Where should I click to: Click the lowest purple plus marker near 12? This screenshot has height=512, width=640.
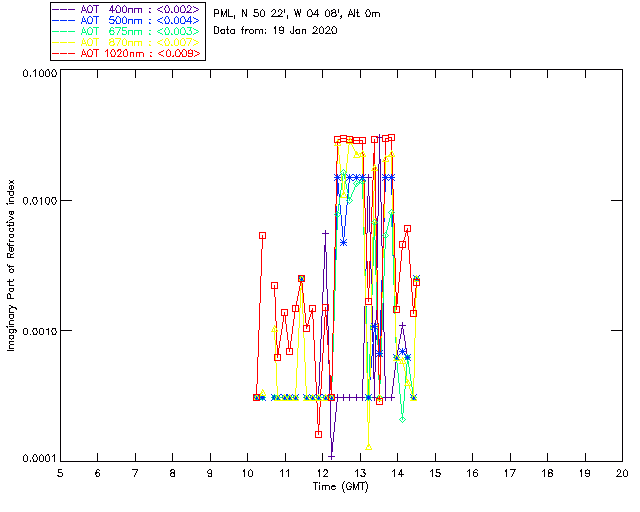(x=331, y=456)
